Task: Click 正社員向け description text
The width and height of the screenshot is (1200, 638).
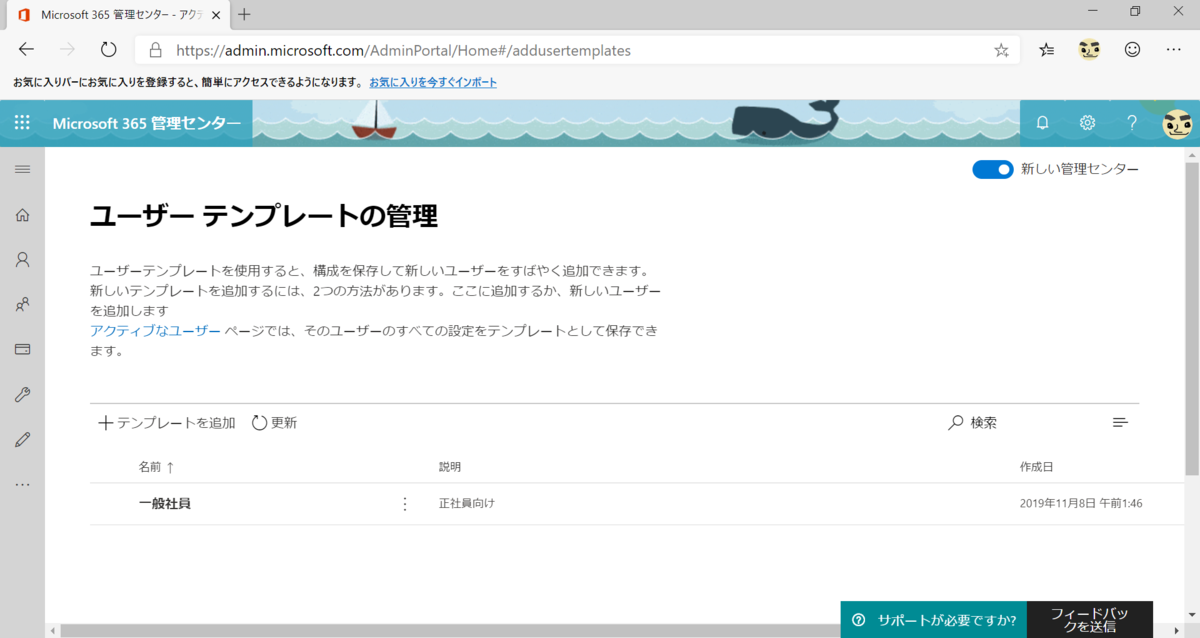Action: 467,504
